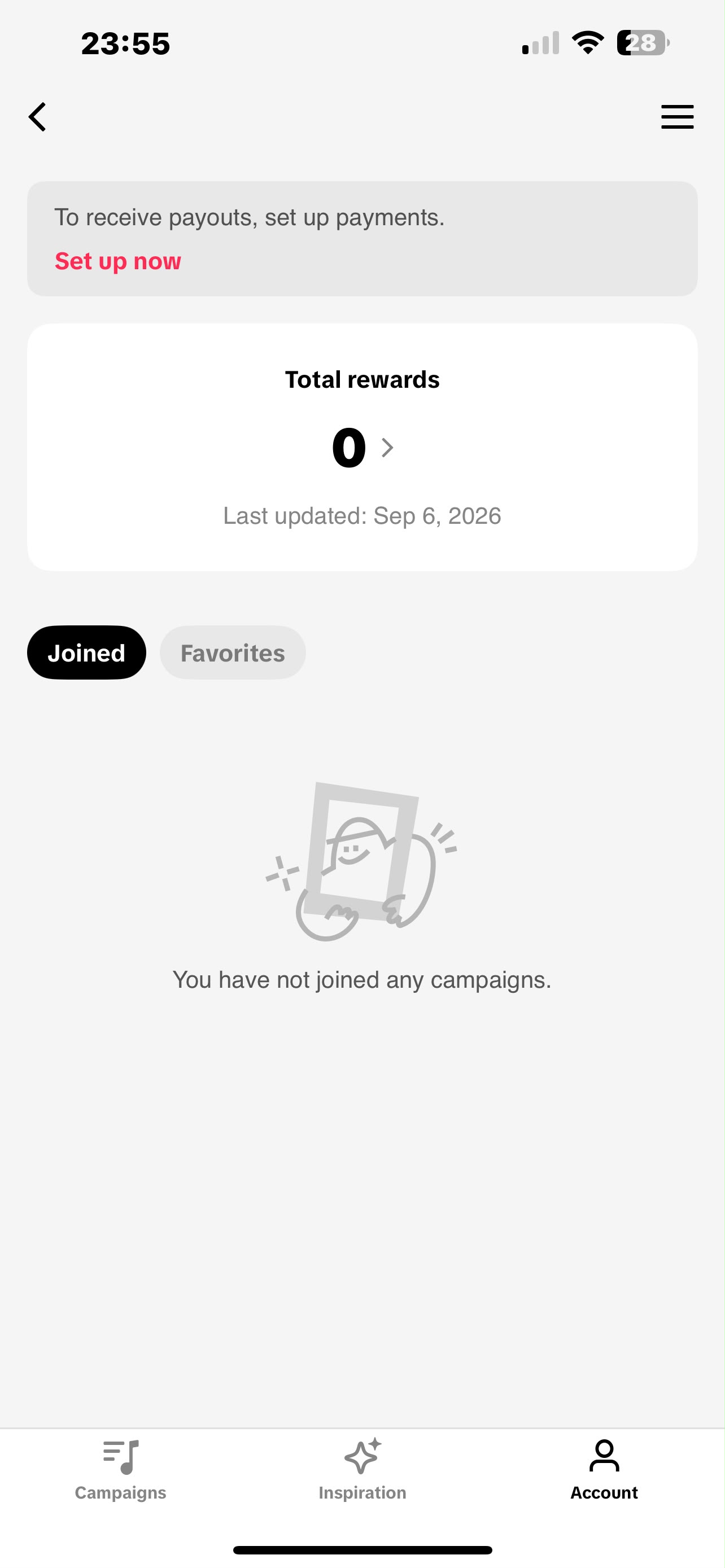Tap the empty campaigns illustration
Image resolution: width=725 pixels, height=1568 pixels.
point(361,861)
